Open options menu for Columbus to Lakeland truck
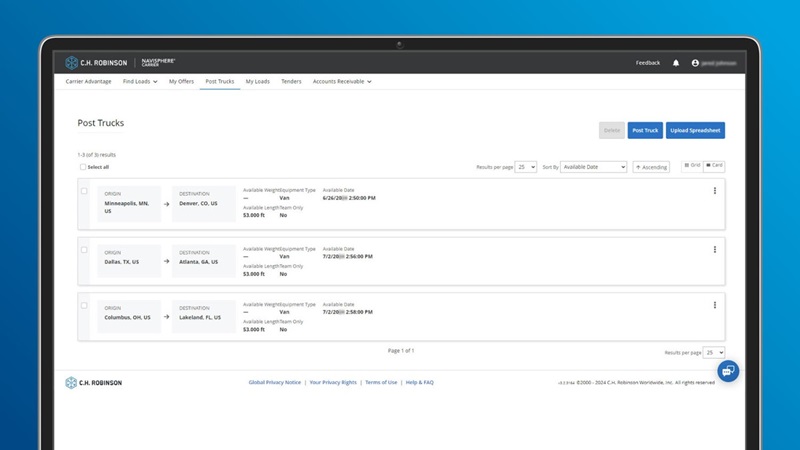 (x=714, y=305)
